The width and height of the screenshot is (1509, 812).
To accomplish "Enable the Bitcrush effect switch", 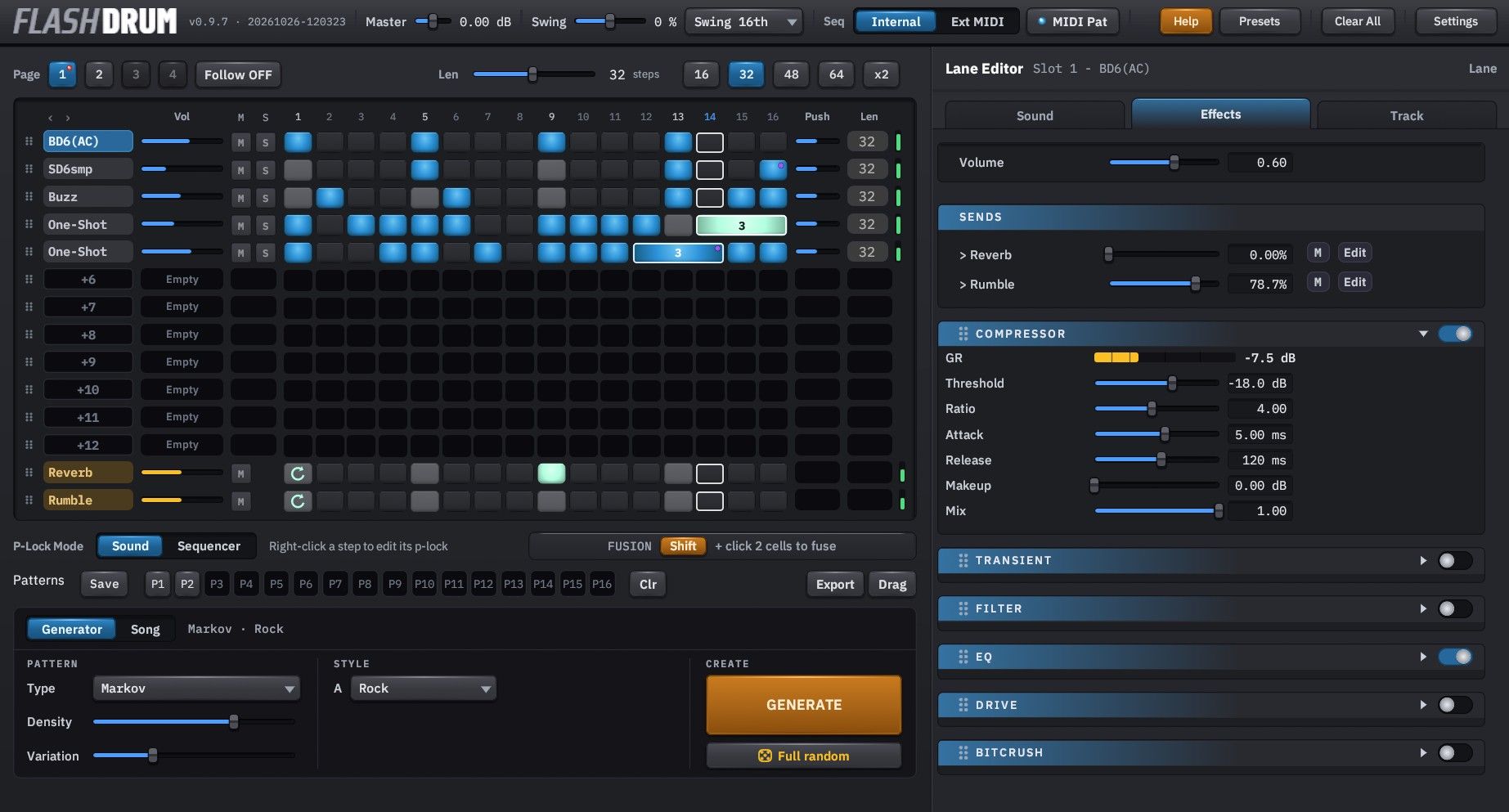I will [1455, 752].
